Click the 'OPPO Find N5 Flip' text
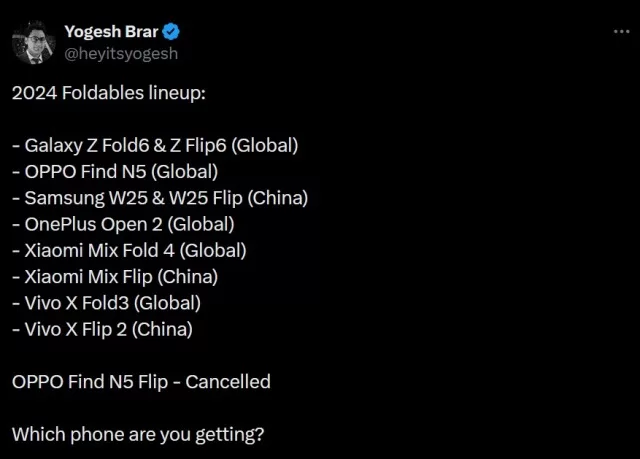The height and width of the screenshot is (459, 640). [x=90, y=382]
